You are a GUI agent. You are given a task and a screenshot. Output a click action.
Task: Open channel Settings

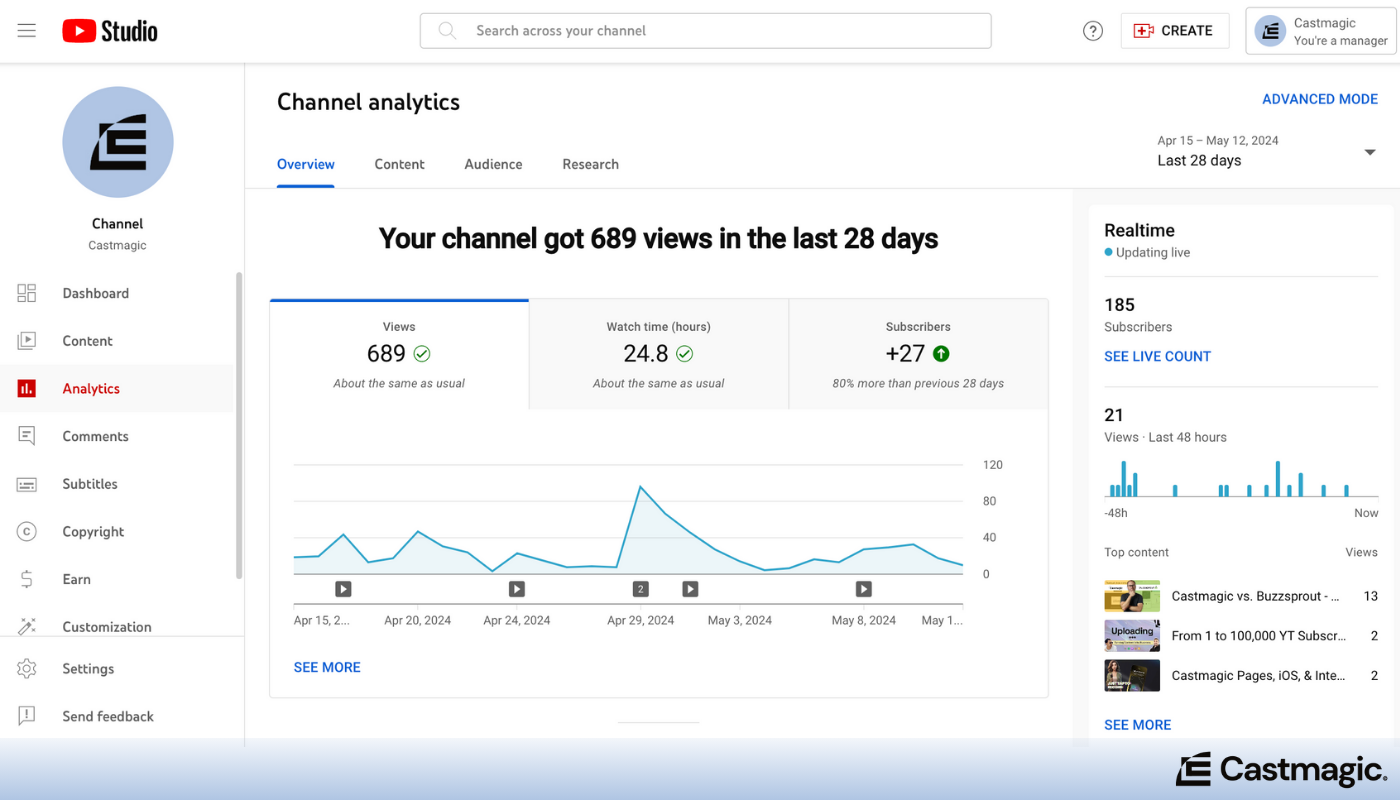pyautogui.click(x=88, y=668)
